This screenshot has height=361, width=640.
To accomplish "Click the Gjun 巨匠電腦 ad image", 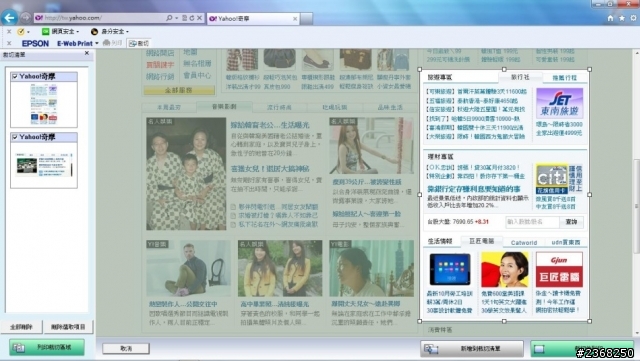I will click(x=559, y=270).
